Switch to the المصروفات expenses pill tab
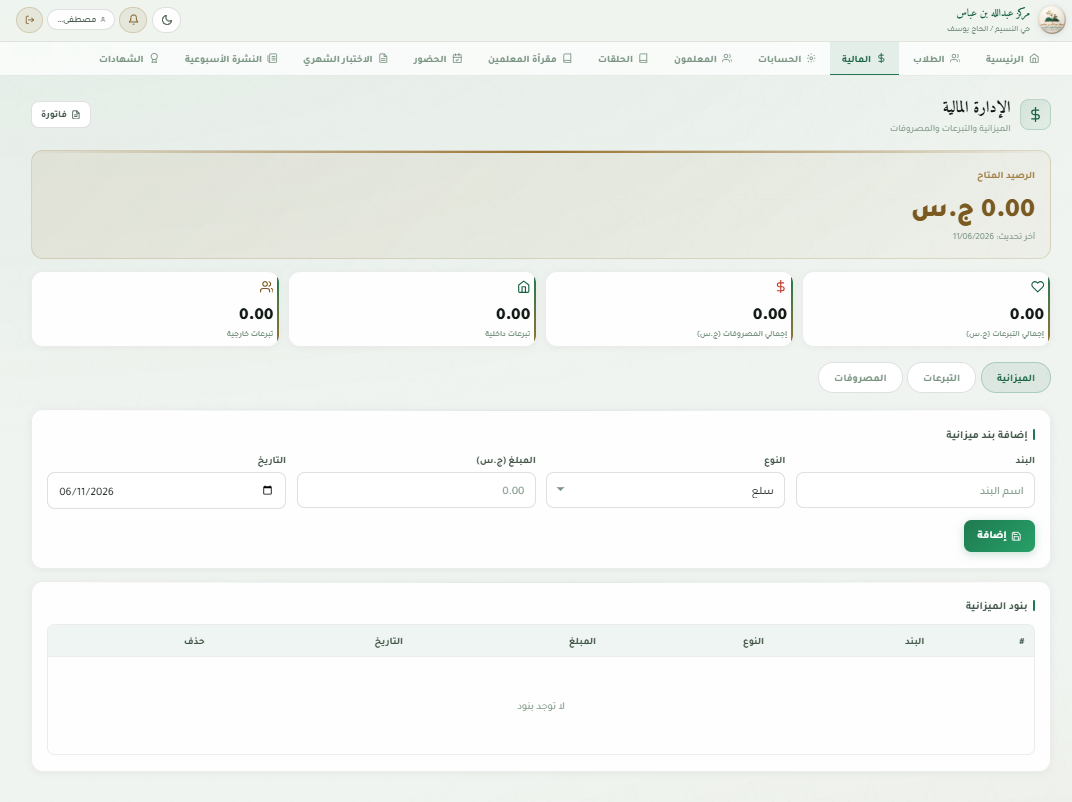 click(x=860, y=378)
